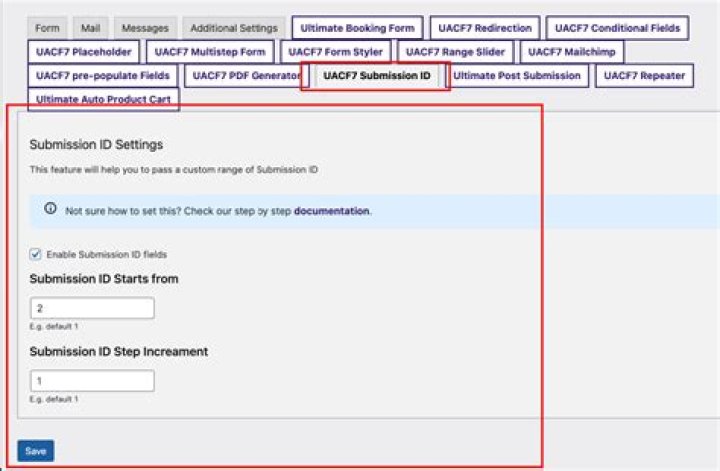
Task: Click the 'Submission ID Starts from' label
Action: 104,279
